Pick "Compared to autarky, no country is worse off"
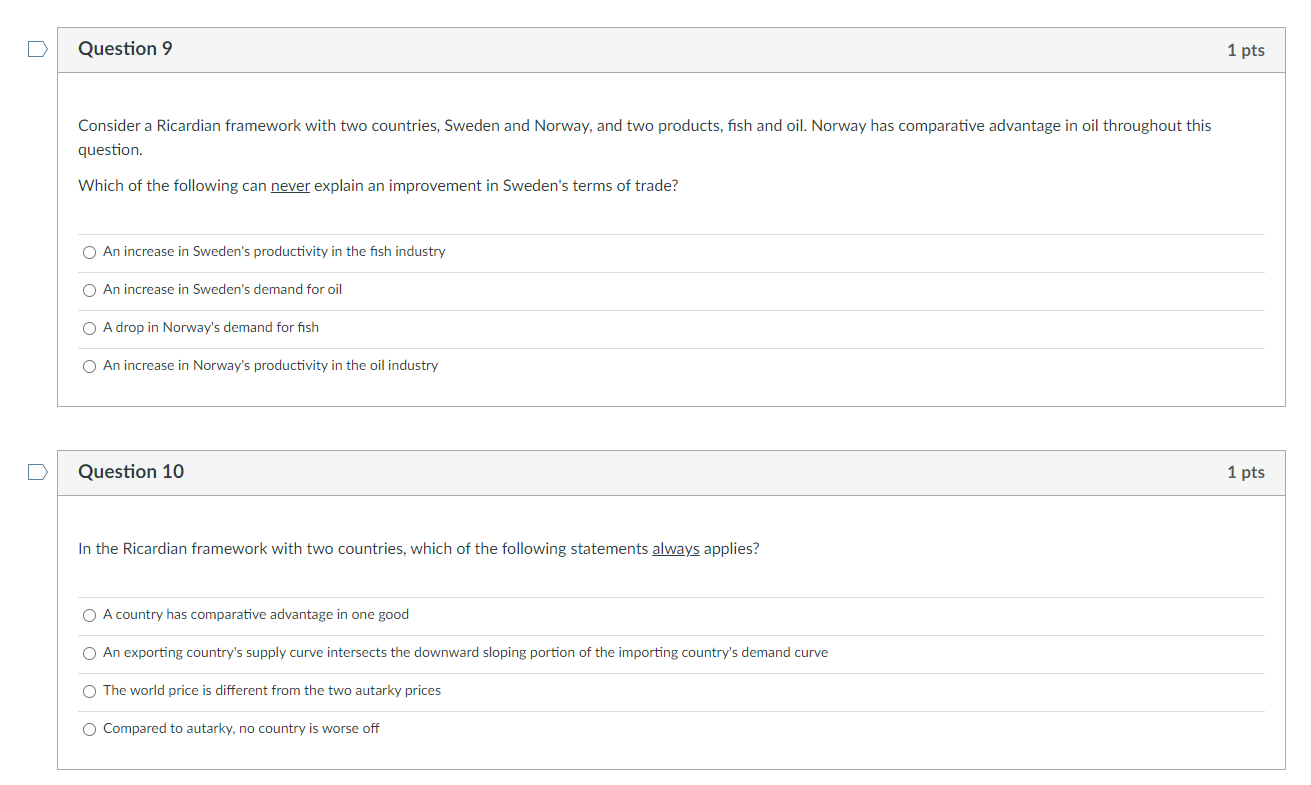 coord(89,729)
